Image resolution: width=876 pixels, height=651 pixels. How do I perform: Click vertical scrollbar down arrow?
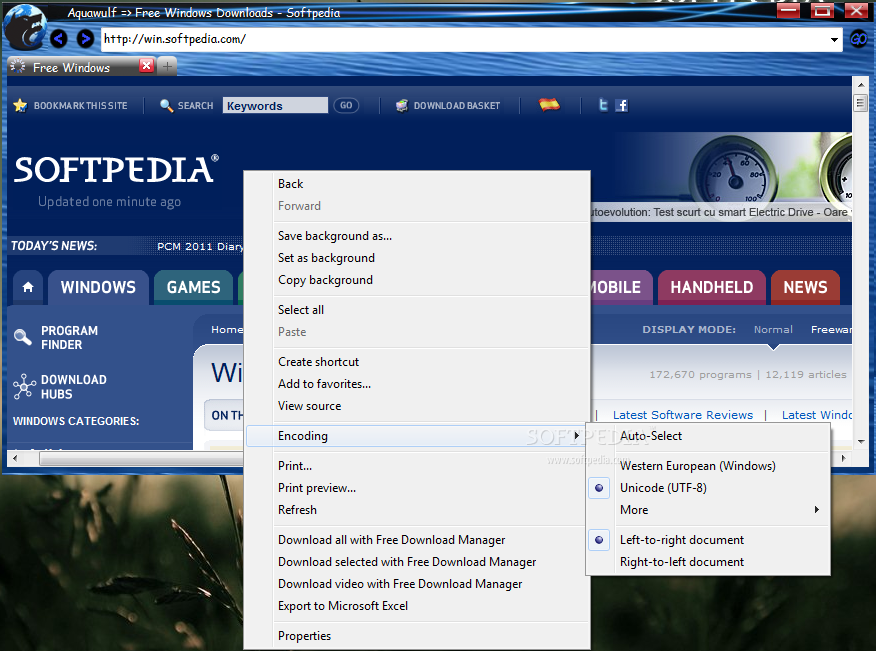pyautogui.click(x=860, y=441)
